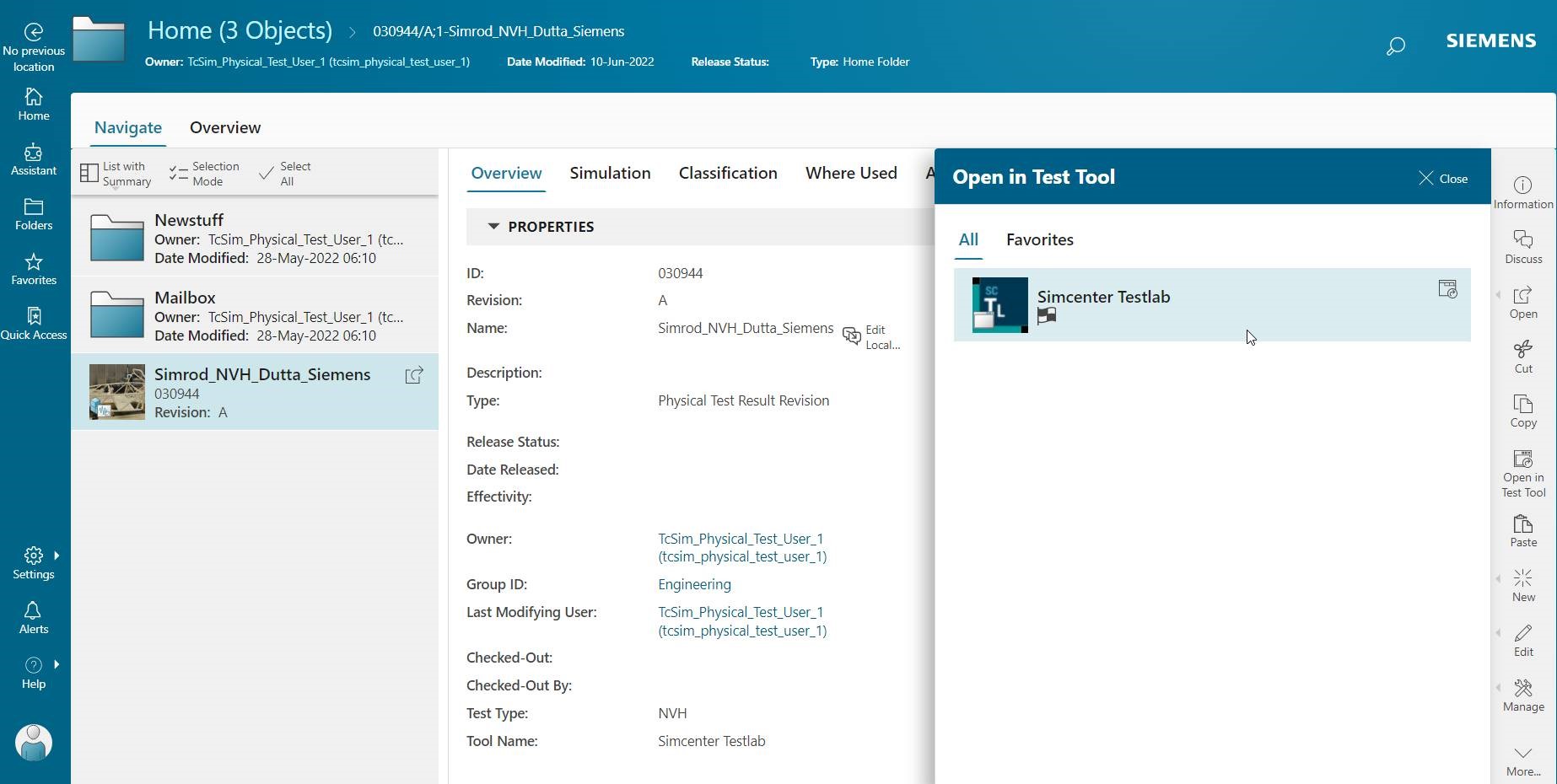Enable Select All in the list toolbar

coord(285,173)
